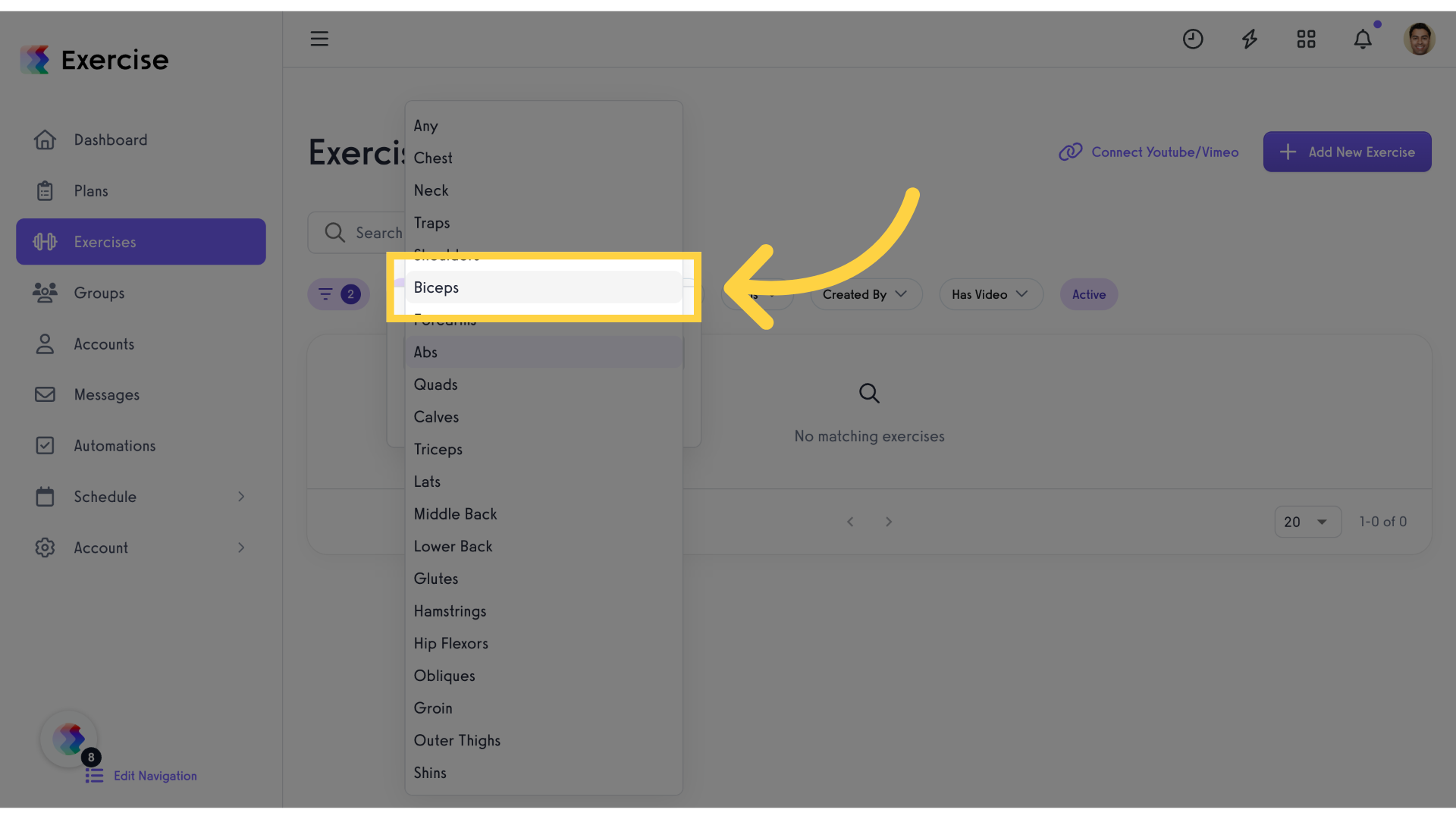Click Add New Exercise button

pos(1347,152)
